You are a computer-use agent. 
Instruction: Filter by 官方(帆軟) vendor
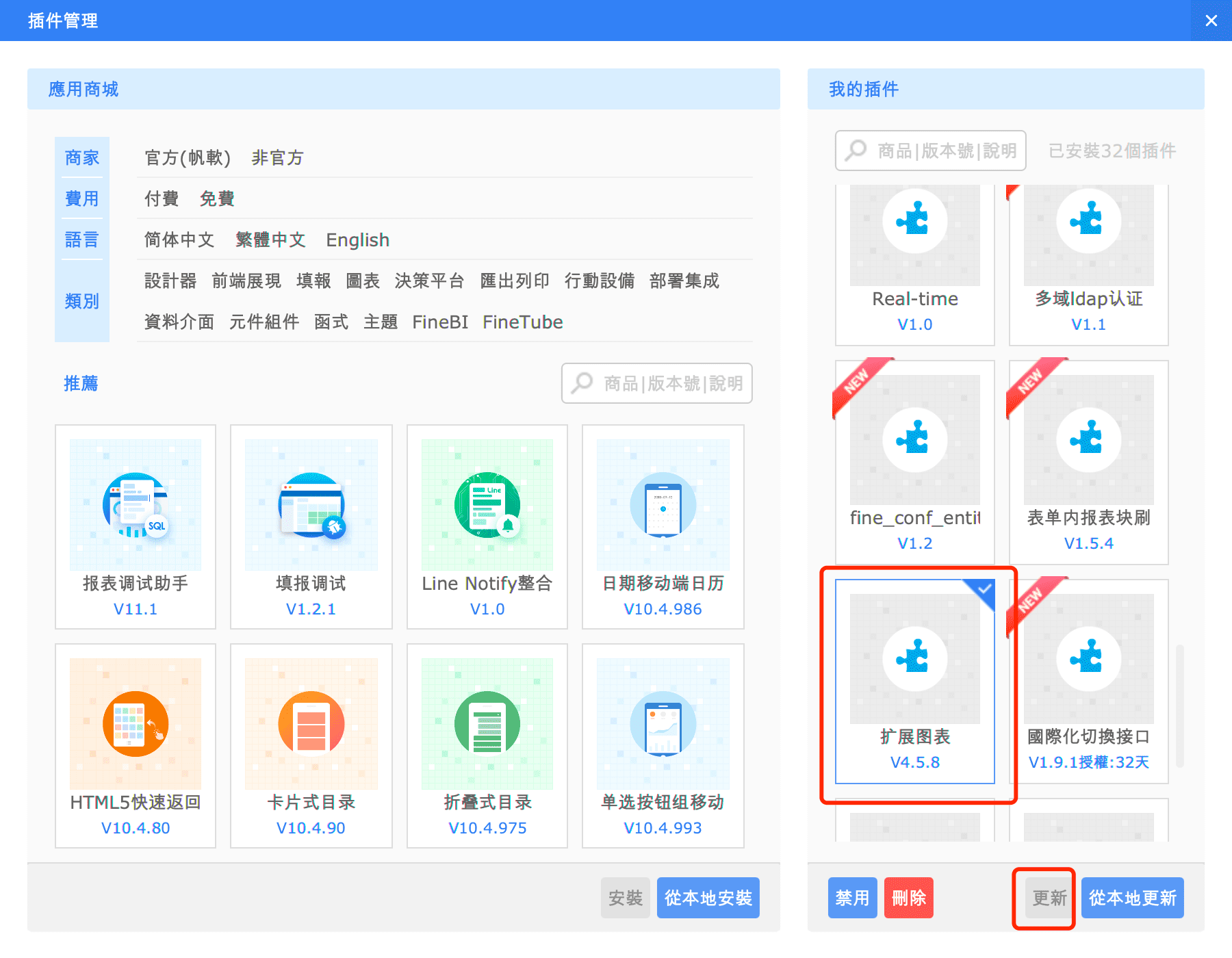[188, 158]
